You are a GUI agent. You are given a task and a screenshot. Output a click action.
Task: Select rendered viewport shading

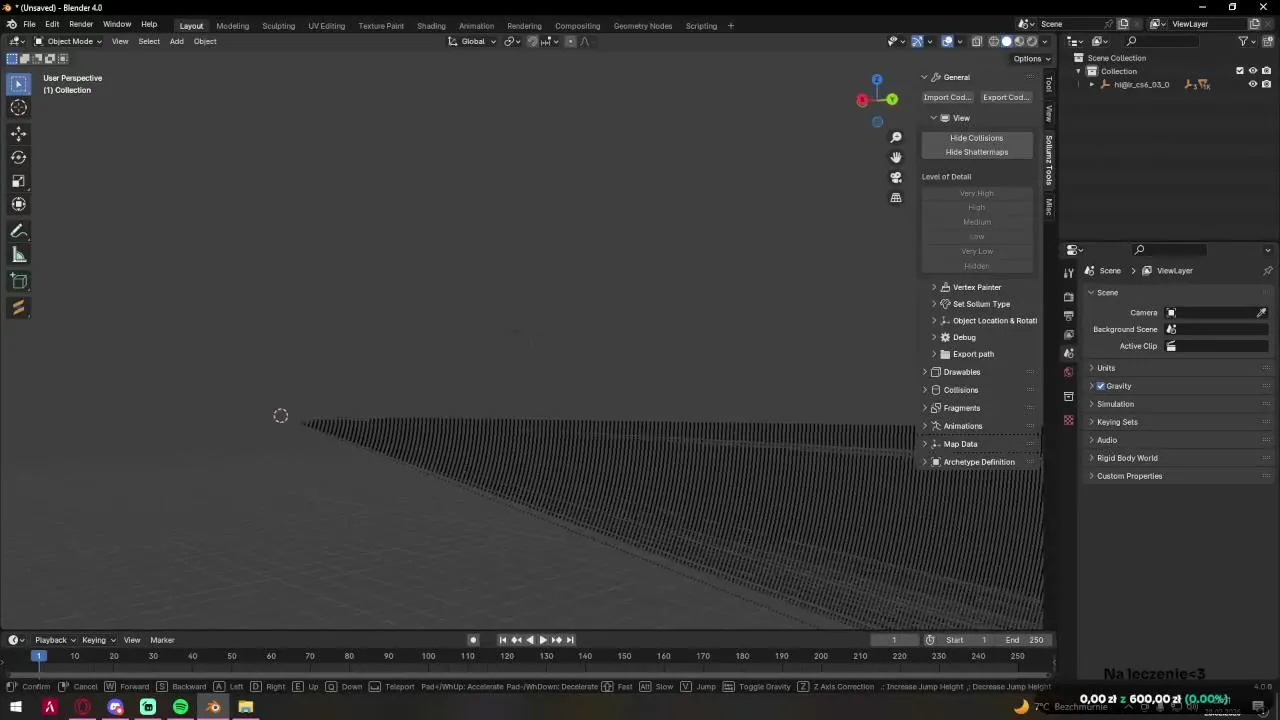click(1033, 41)
